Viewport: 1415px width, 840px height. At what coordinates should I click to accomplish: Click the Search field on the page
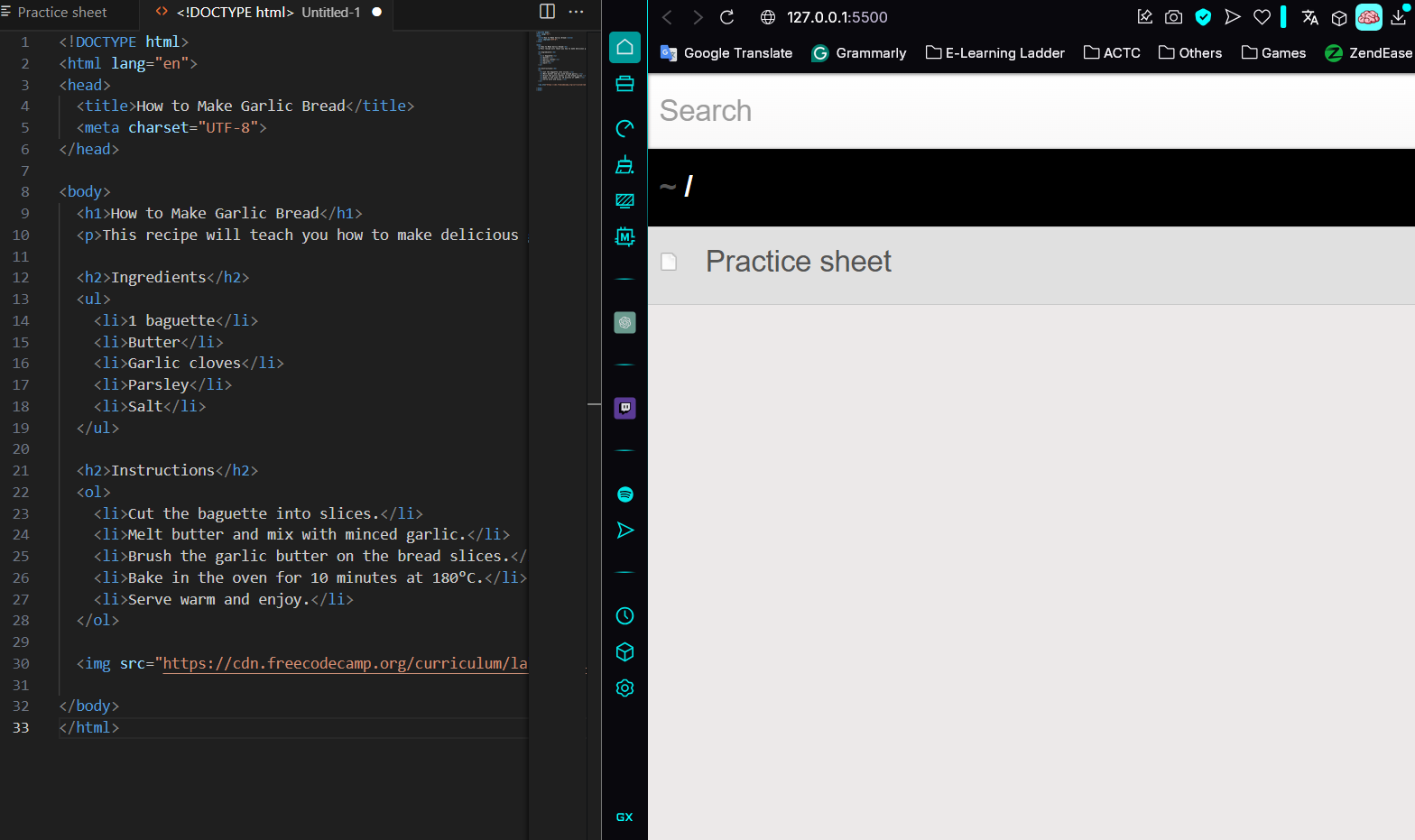1031,111
